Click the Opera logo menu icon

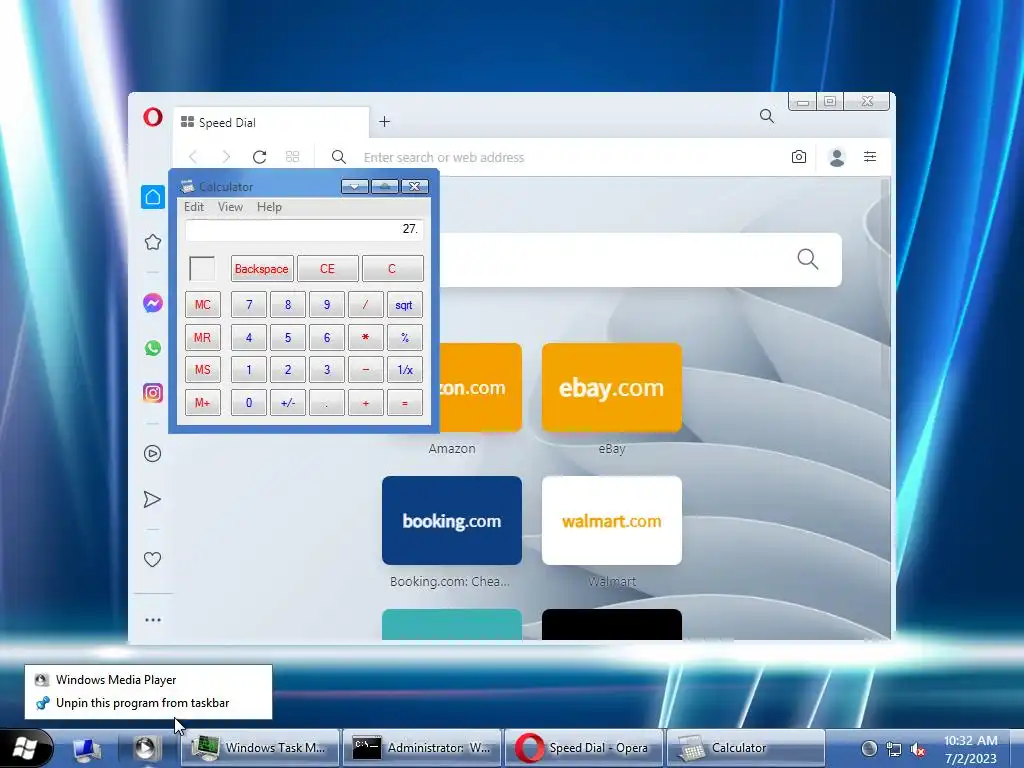pyautogui.click(x=153, y=118)
